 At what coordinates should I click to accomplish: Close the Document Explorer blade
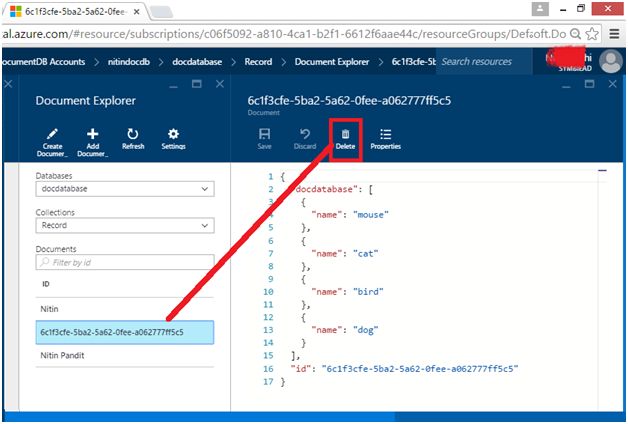(220, 84)
